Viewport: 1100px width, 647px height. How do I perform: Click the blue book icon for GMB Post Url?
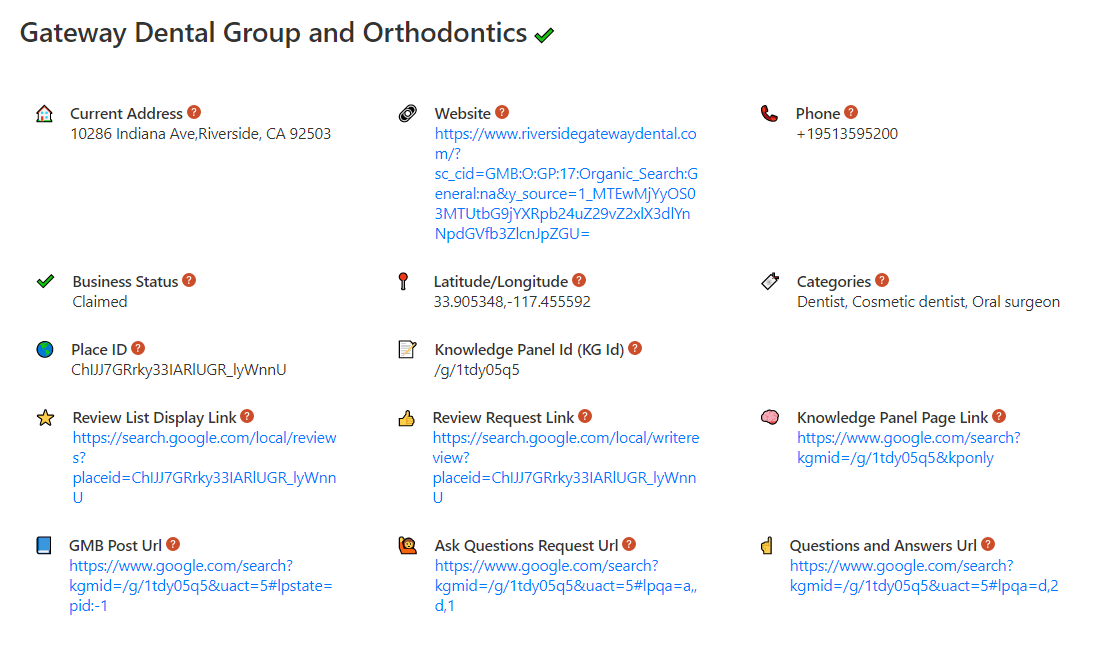coord(43,546)
